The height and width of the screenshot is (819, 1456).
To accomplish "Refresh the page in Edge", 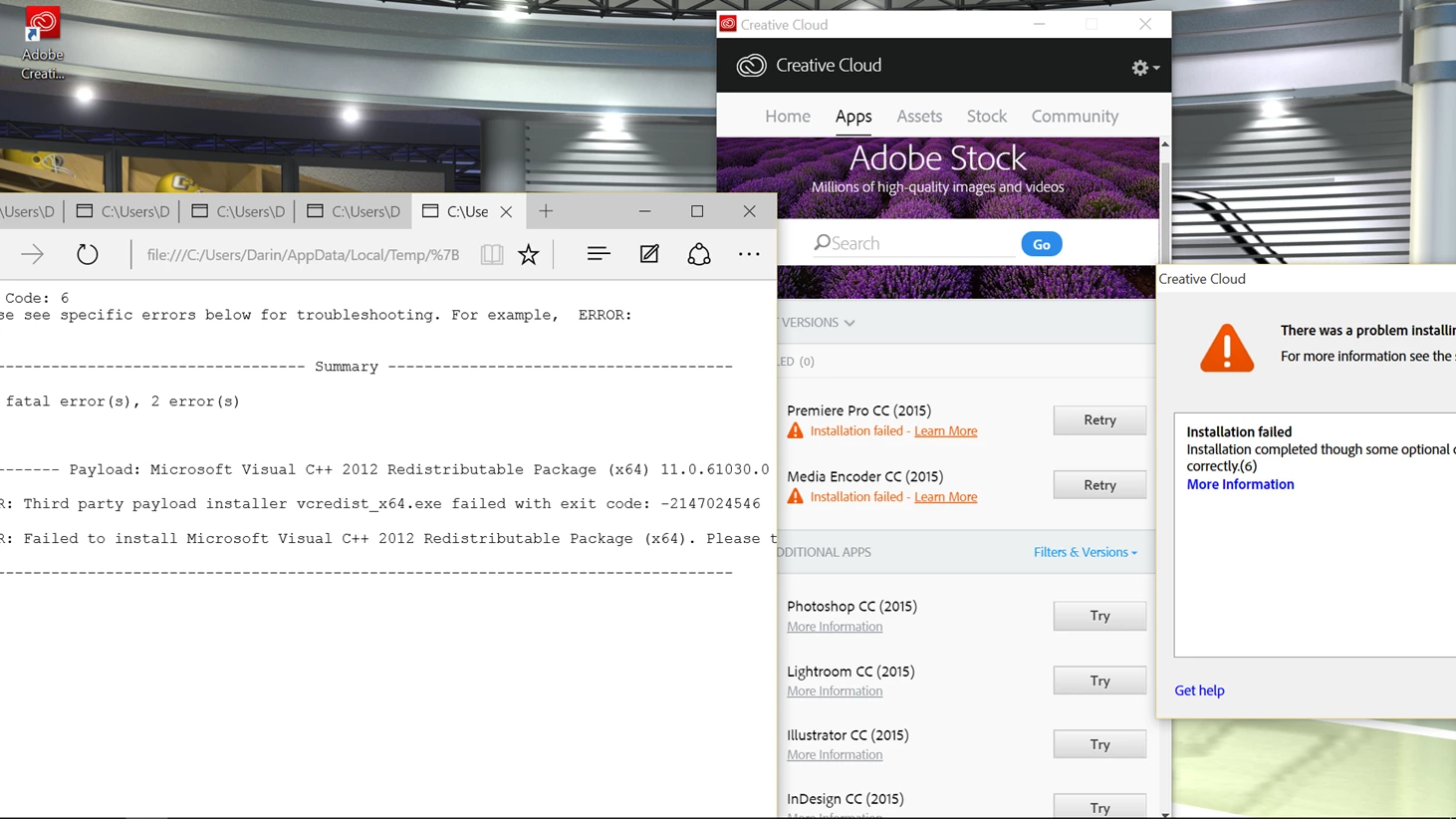I will pos(88,255).
